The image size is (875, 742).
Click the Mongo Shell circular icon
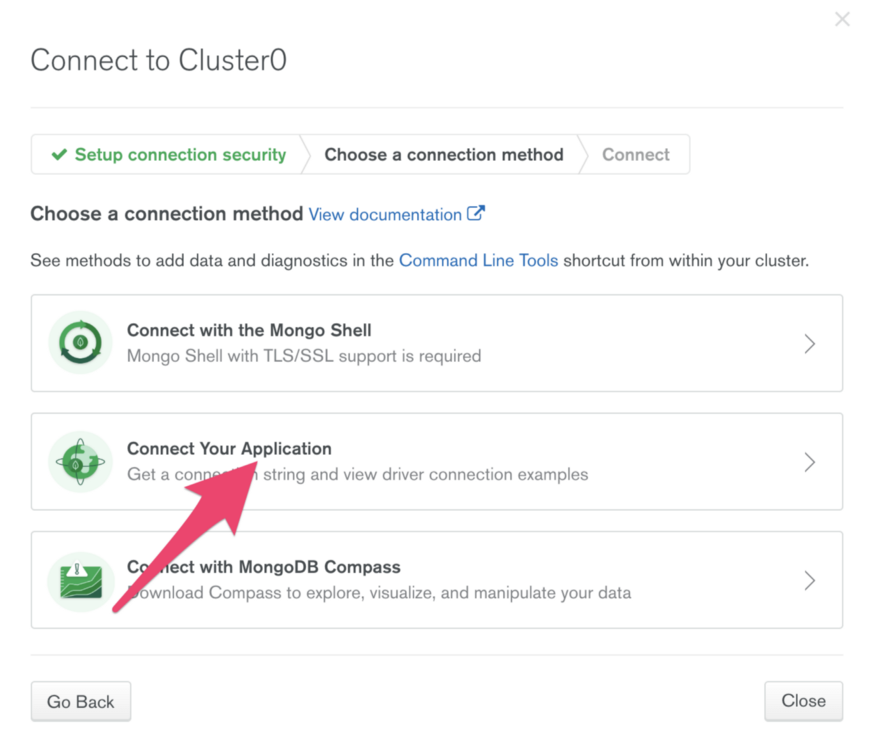coord(80,343)
